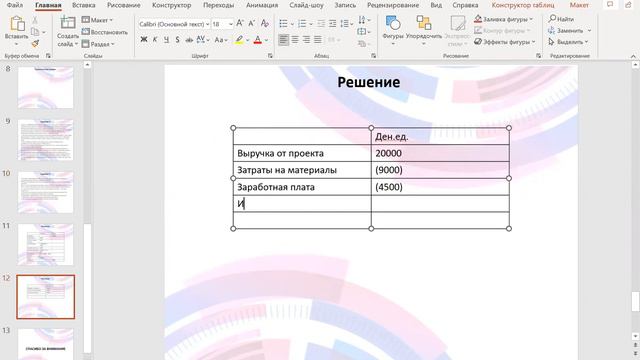Toggle italic (К) formatting

coord(155,40)
